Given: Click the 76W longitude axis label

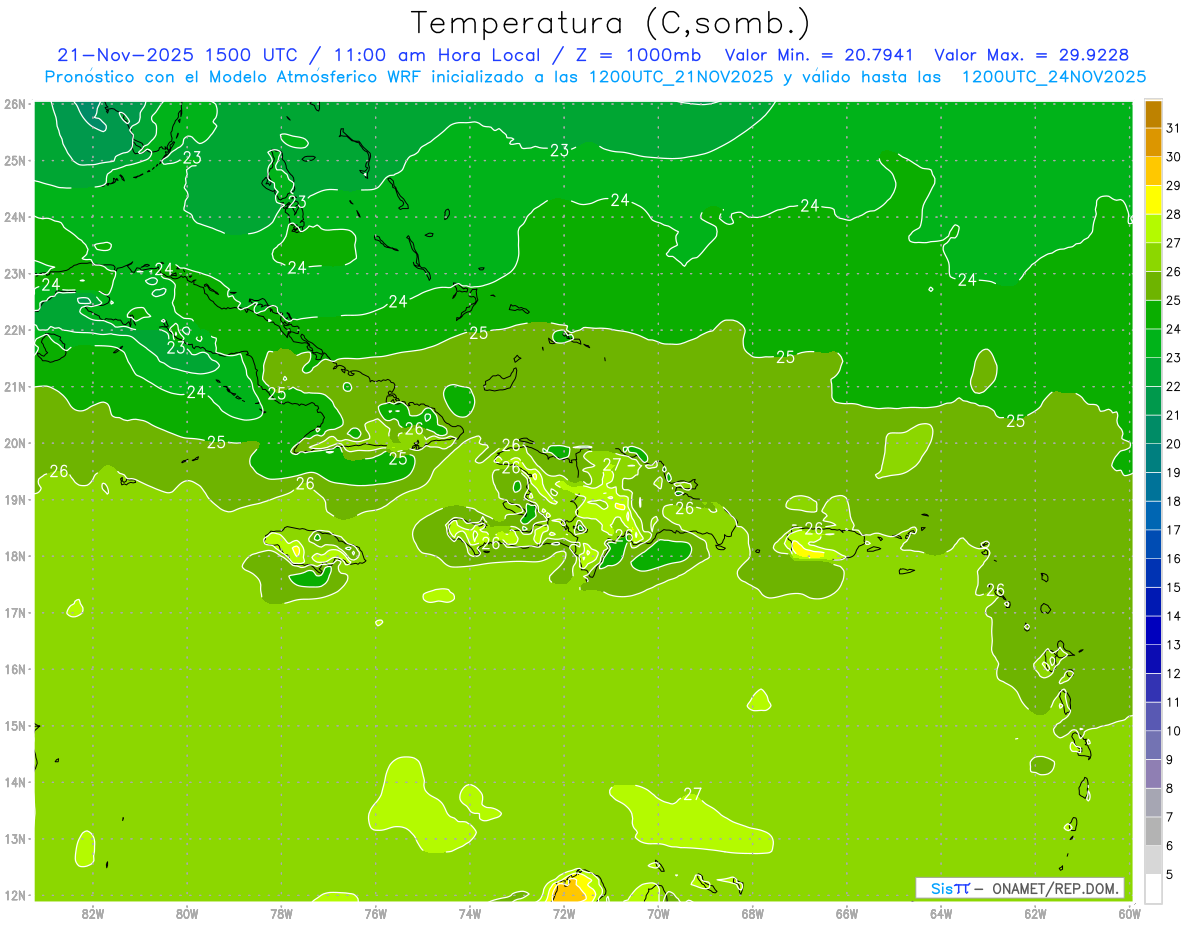Looking at the screenshot, I should (x=376, y=912).
